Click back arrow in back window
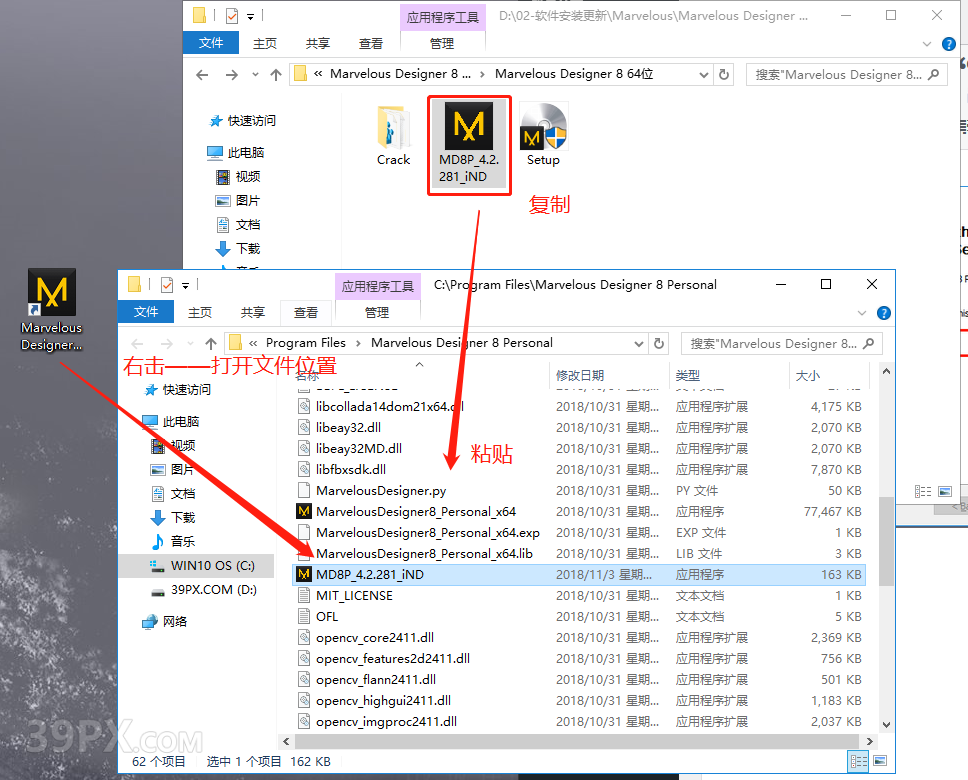The height and width of the screenshot is (780, 968). tap(202, 75)
